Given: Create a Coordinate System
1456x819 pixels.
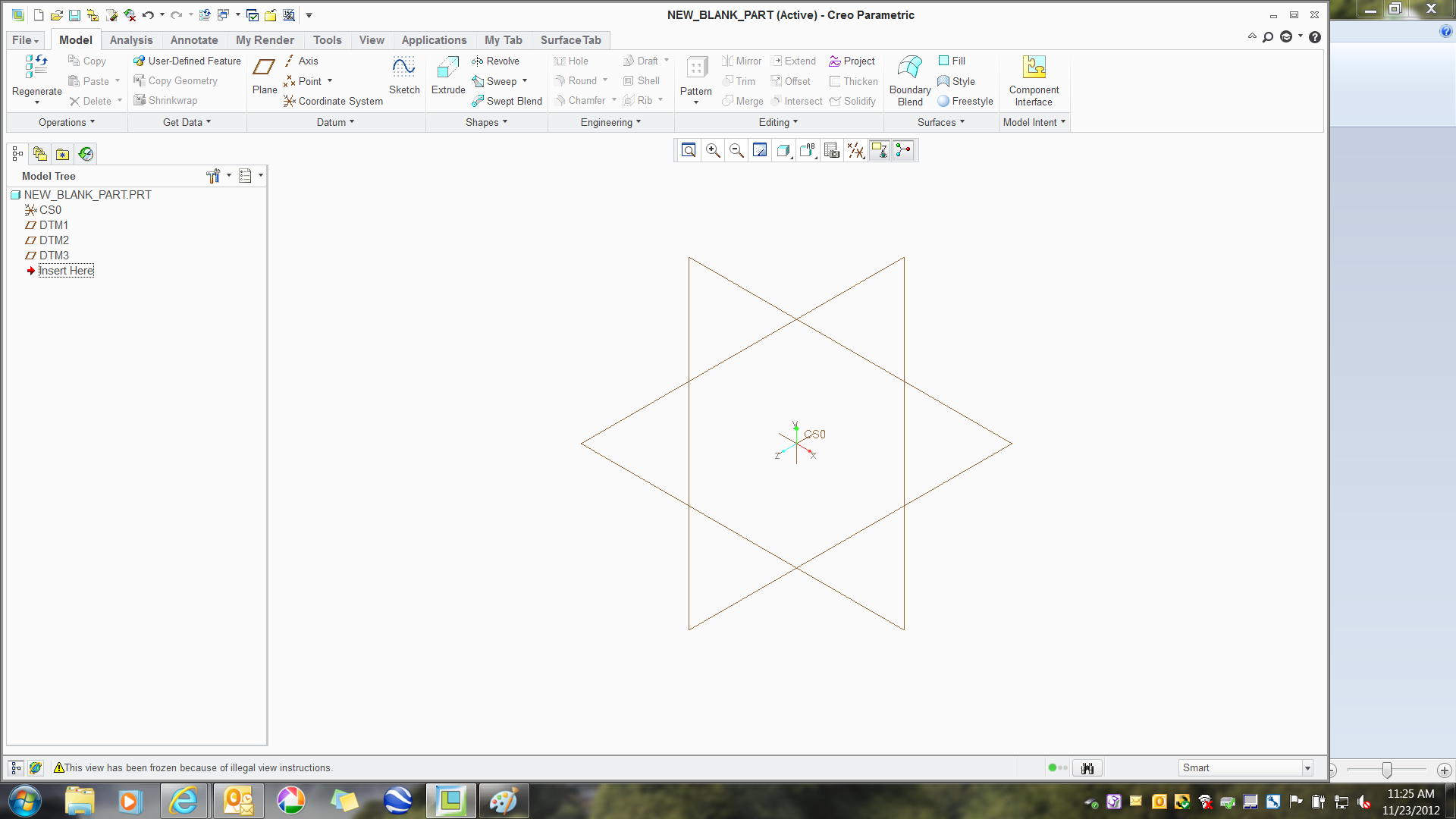Looking at the screenshot, I should click(333, 101).
